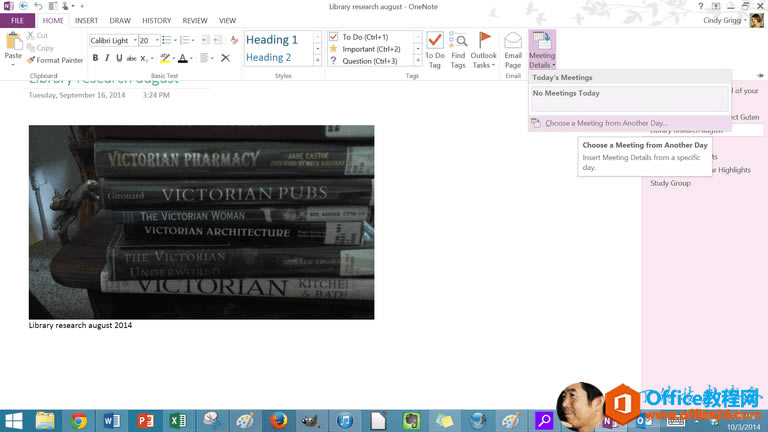Launch Word from the taskbar
Image resolution: width=768 pixels, height=432 pixels.
tap(112, 421)
